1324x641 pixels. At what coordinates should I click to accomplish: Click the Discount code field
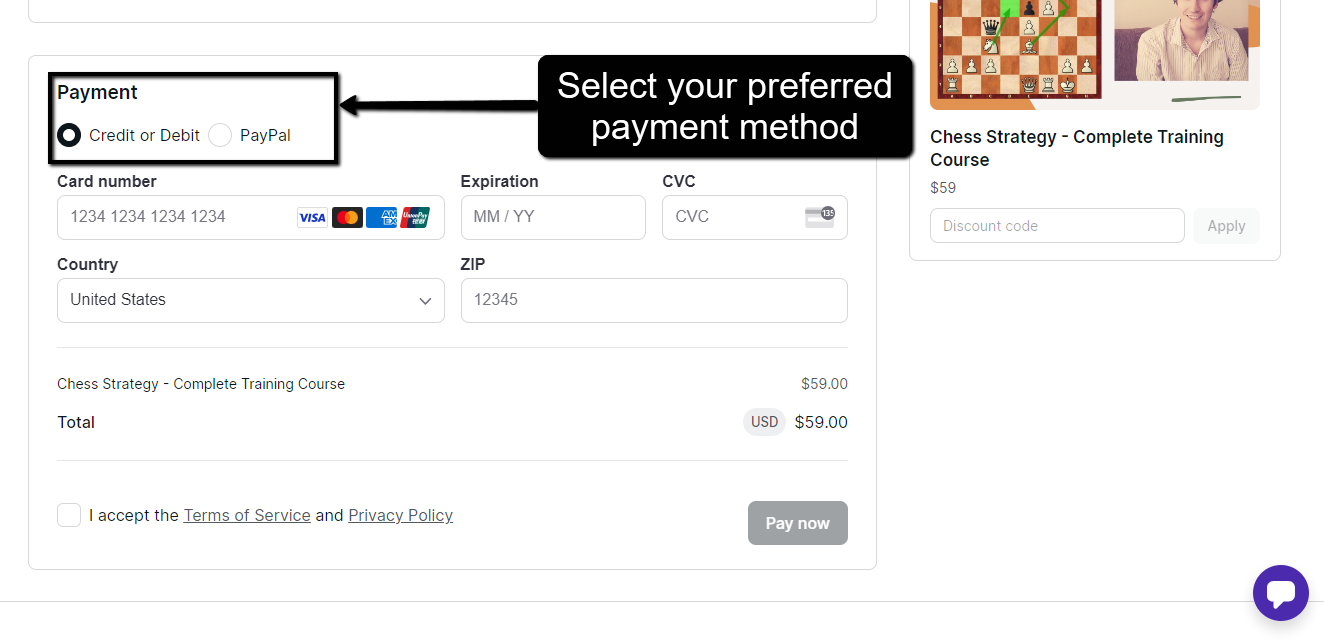1056,226
